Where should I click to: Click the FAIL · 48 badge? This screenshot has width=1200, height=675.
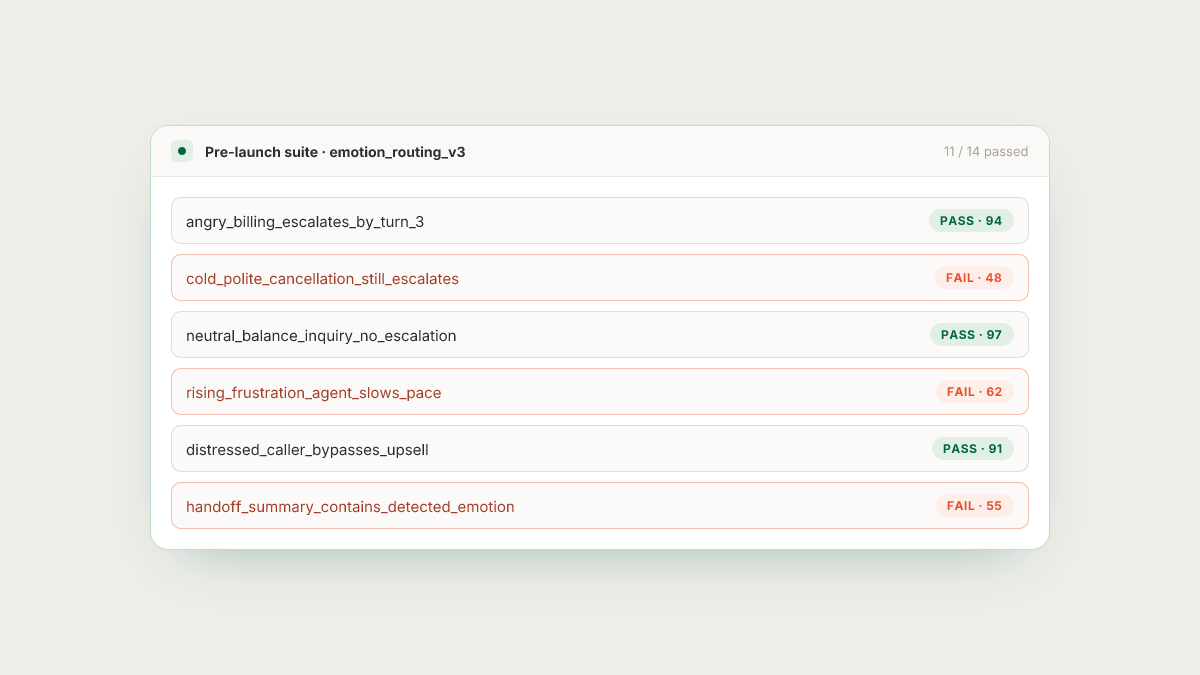point(974,278)
